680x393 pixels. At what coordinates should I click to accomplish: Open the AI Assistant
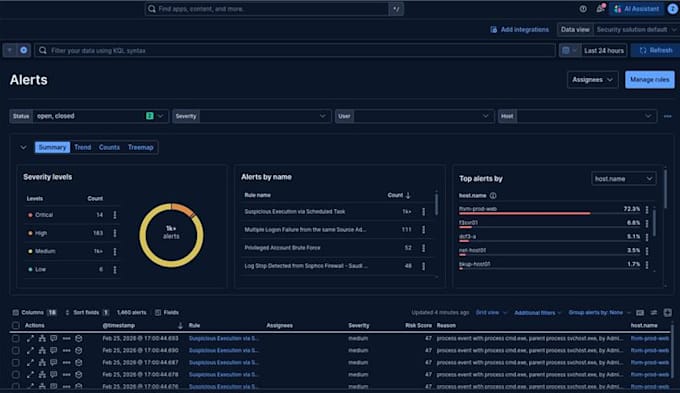(x=637, y=9)
